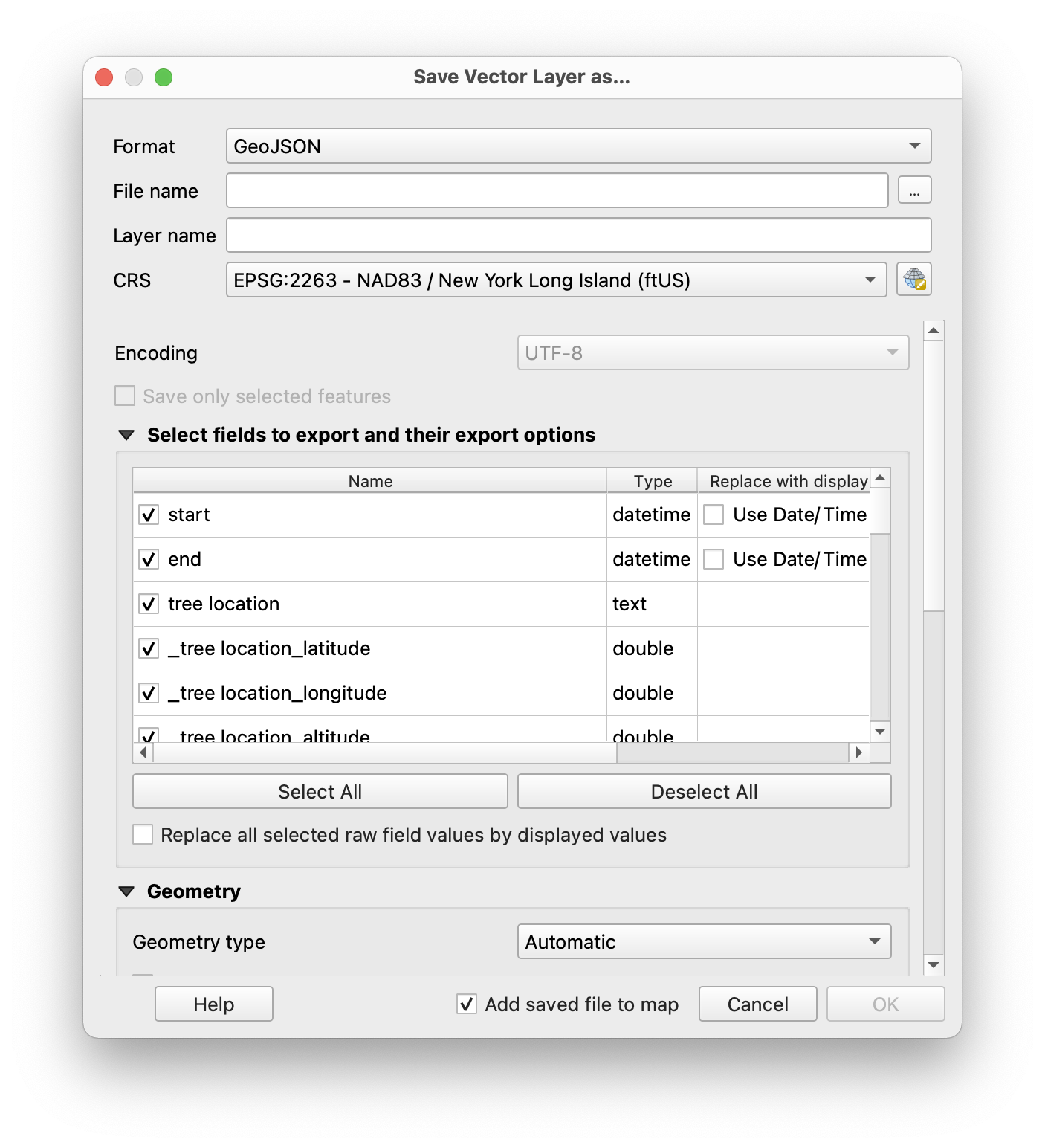Screen dimensions: 1045x1148
Task: Enable Use Date/Time for end field
Action: point(714,559)
